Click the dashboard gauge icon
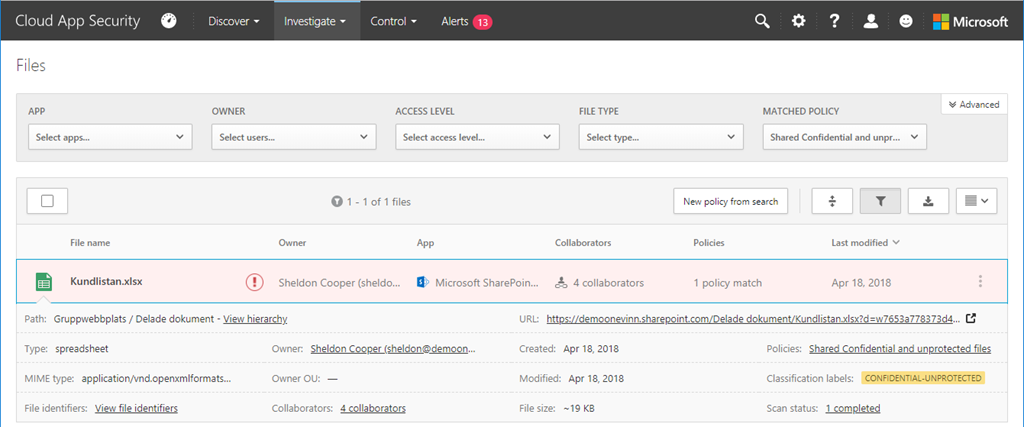 pyautogui.click(x=169, y=21)
